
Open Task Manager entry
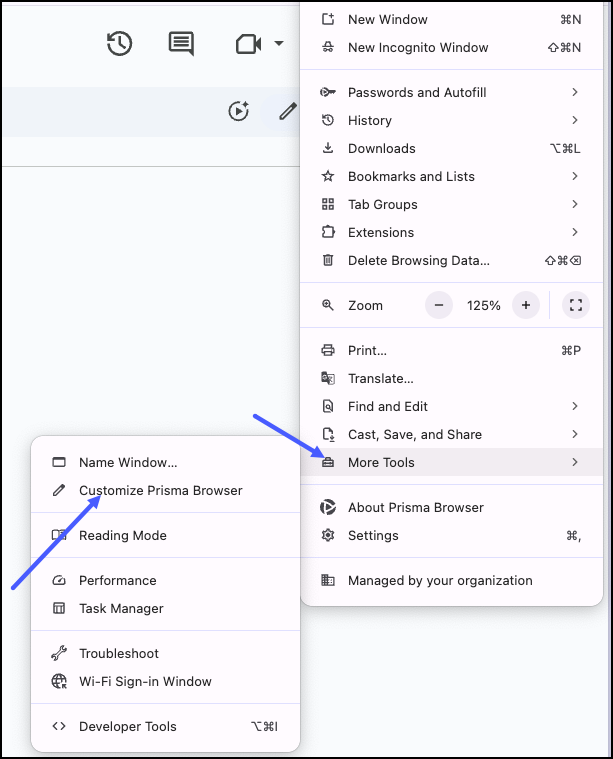tap(121, 608)
